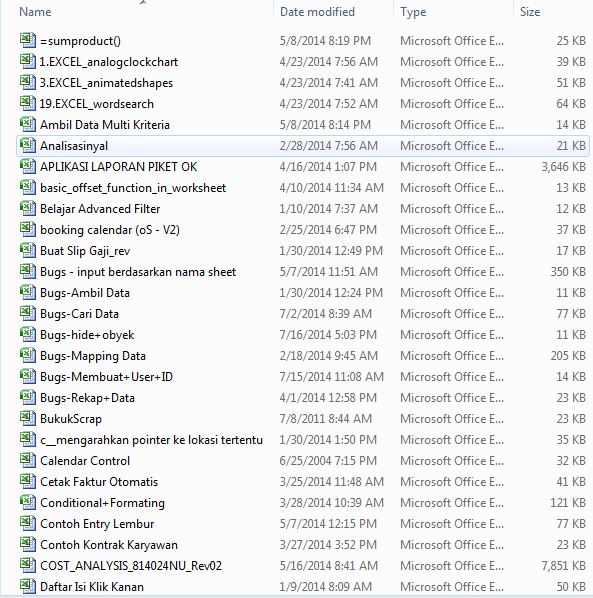Click the Excel icon for Ambil Data Multi Kriteria
The width and height of the screenshot is (593, 598).
click(x=28, y=124)
